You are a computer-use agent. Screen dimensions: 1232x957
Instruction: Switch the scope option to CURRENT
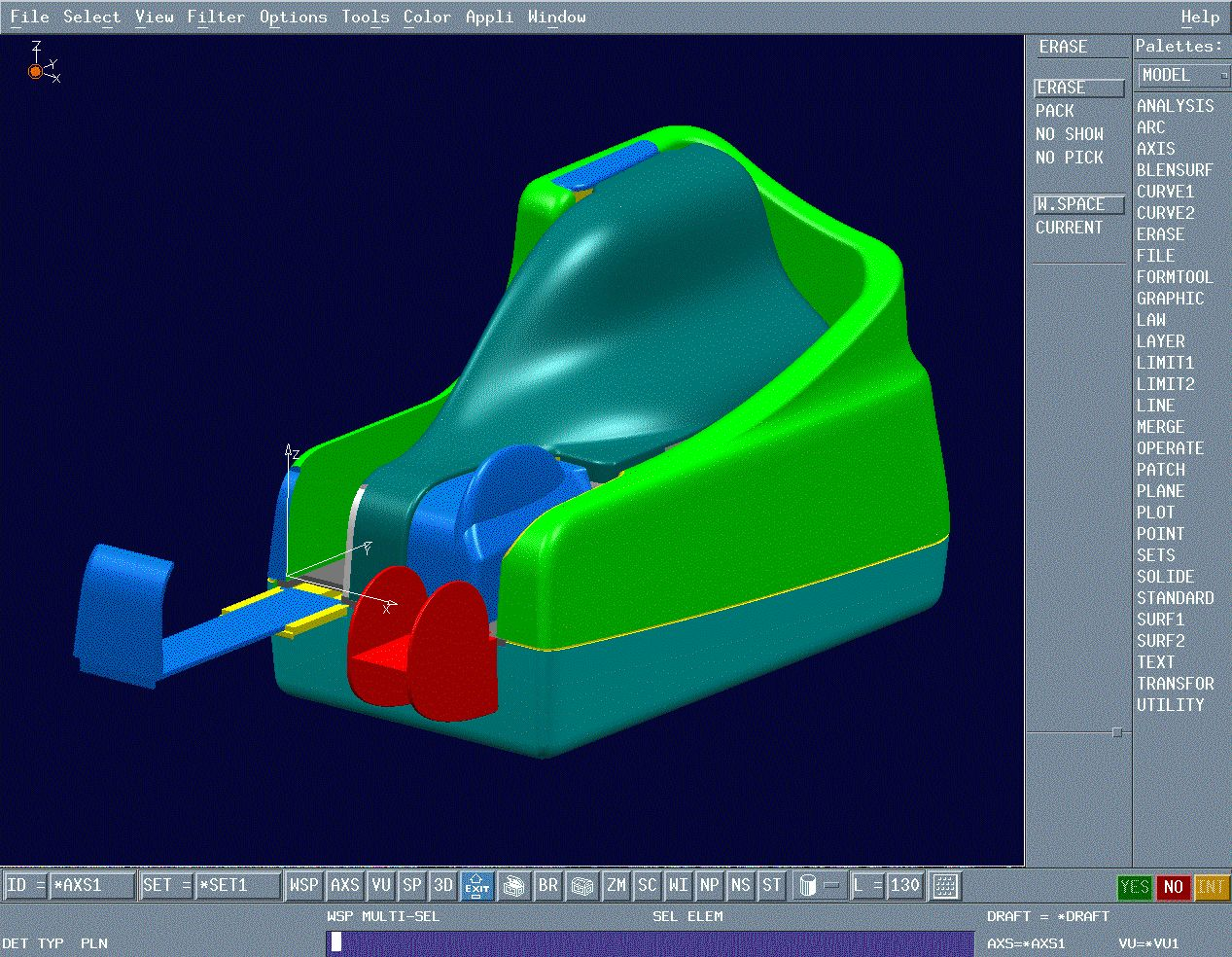coord(1069,228)
